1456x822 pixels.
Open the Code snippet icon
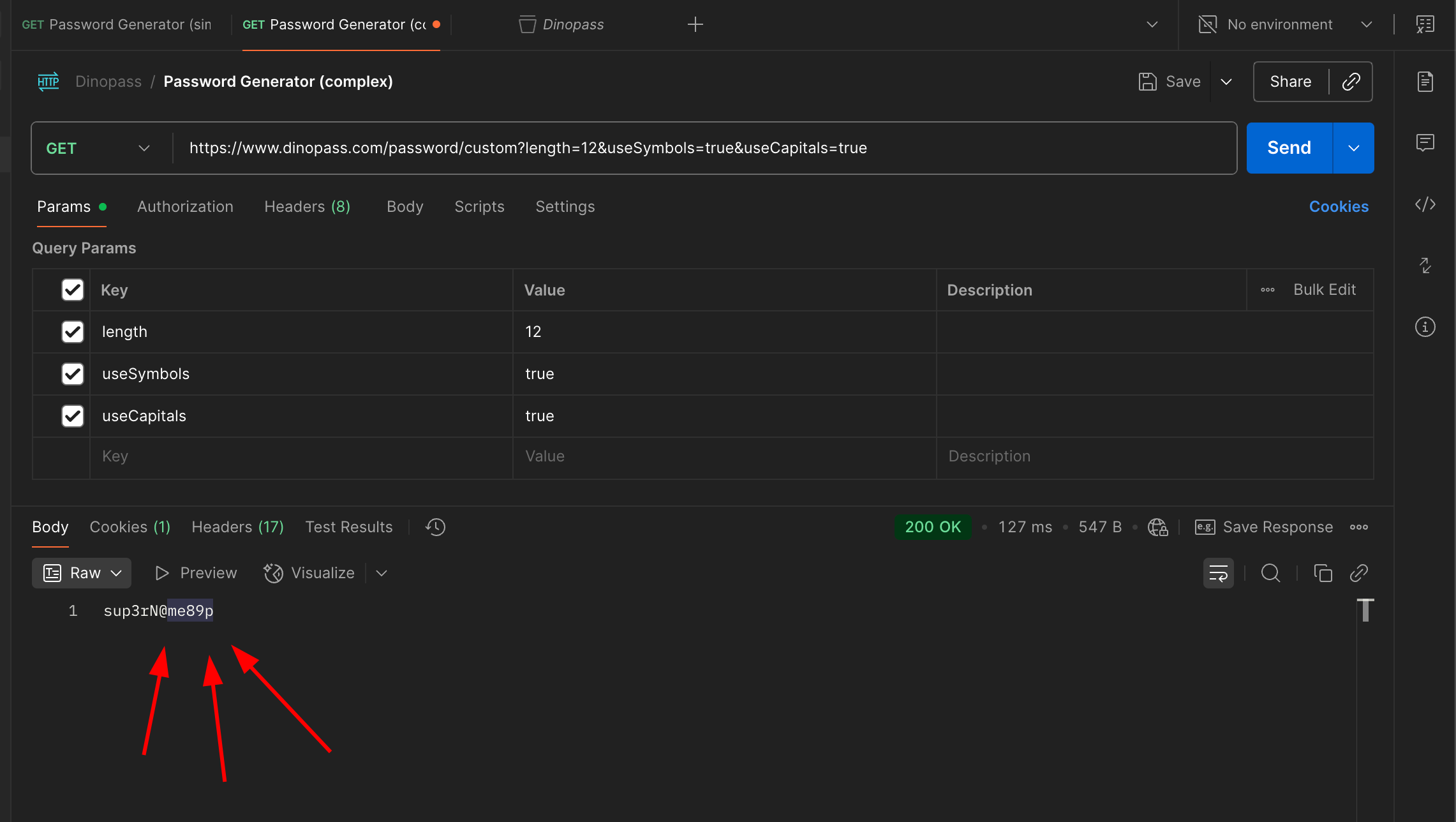click(x=1425, y=204)
